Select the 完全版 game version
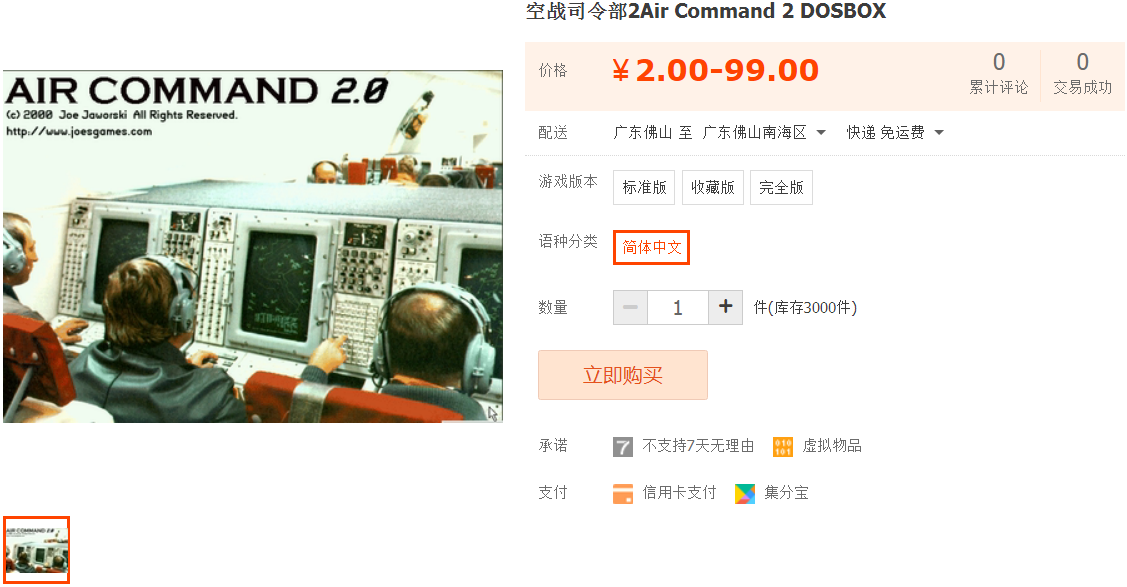Screen dimensions: 1127x587 coord(781,188)
